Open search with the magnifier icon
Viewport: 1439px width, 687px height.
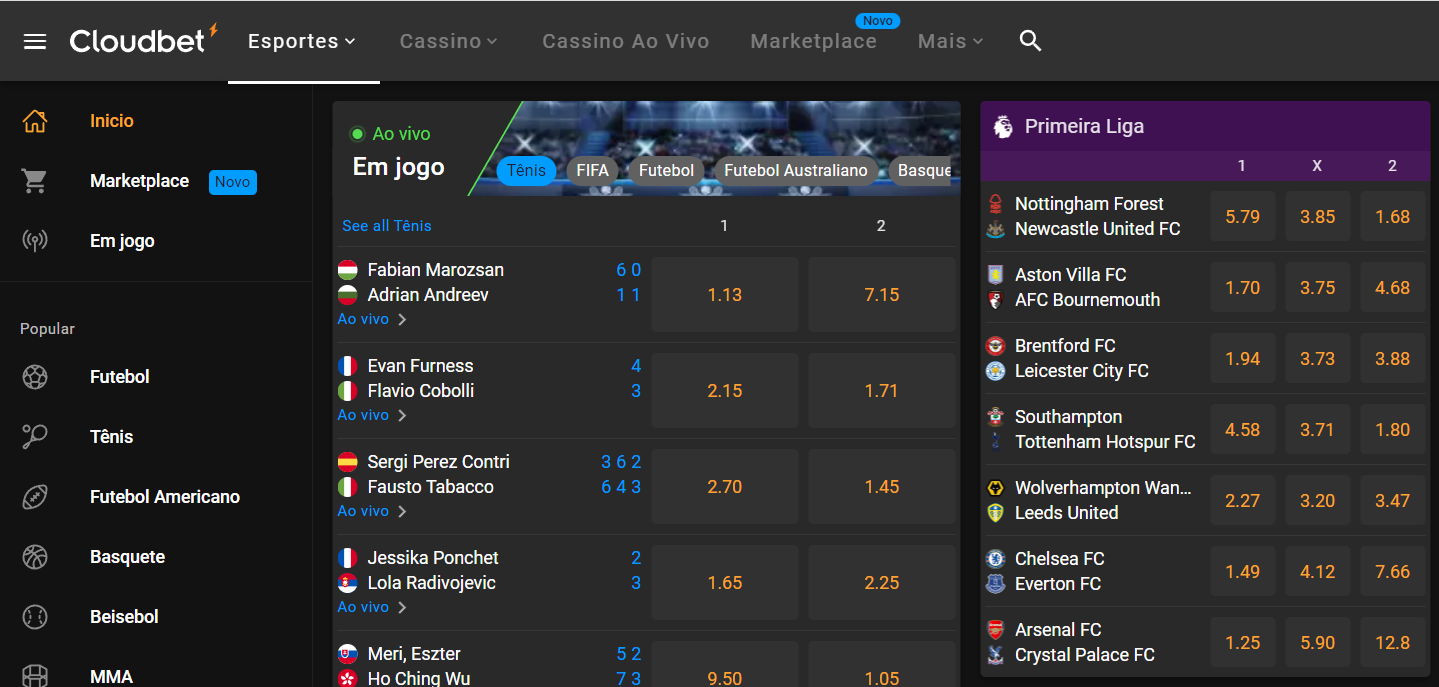1030,41
